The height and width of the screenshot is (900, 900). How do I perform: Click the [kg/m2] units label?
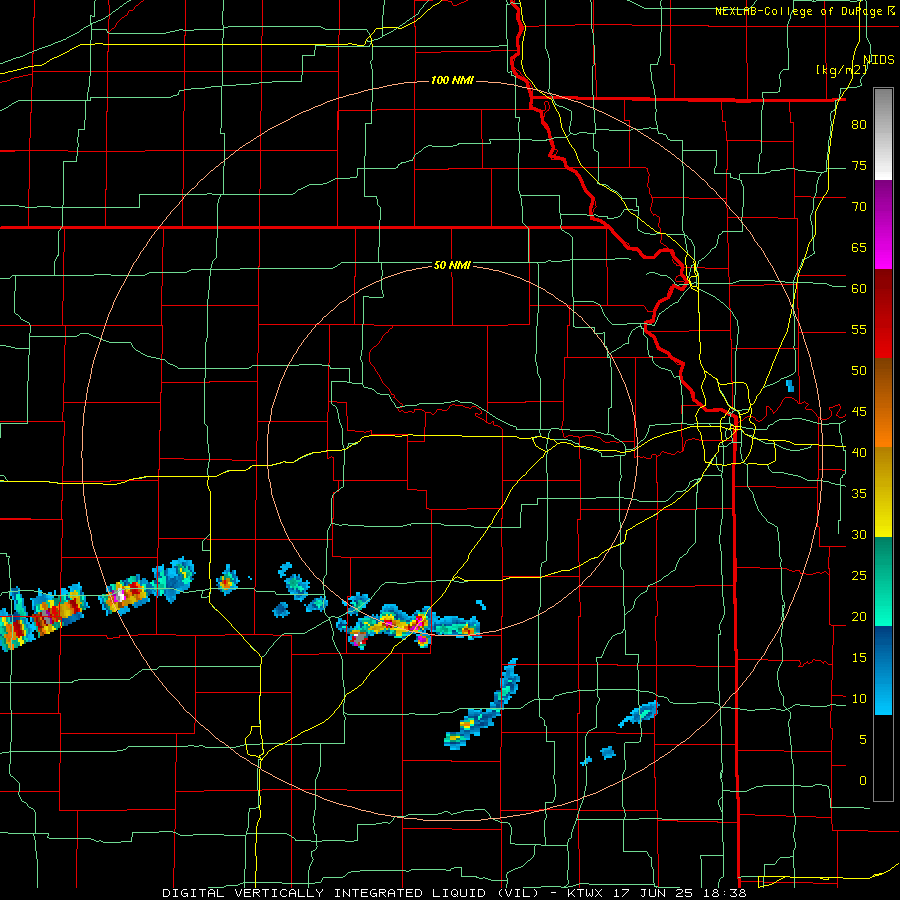pyautogui.click(x=841, y=70)
